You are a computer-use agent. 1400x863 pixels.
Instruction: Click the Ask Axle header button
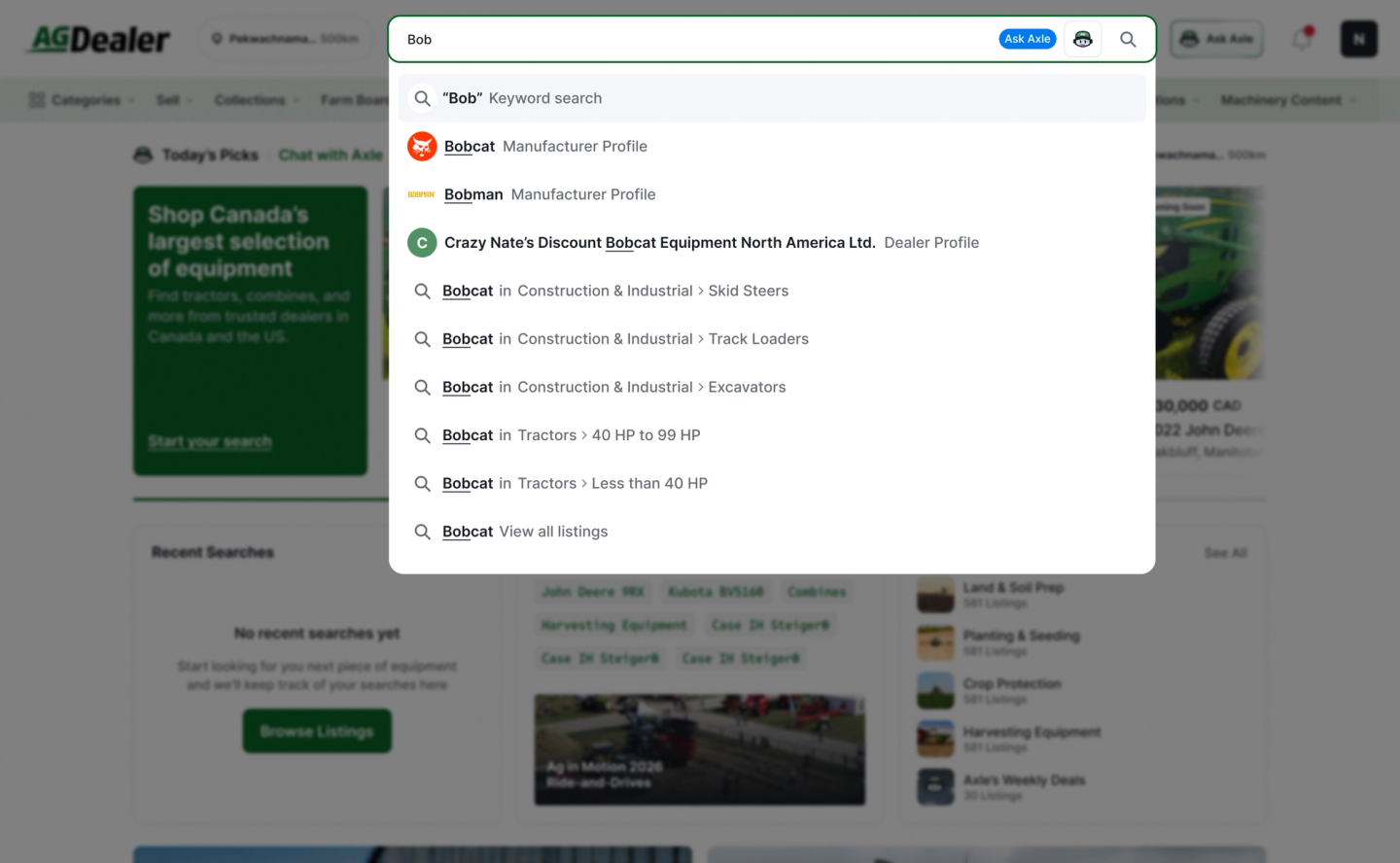point(1216,39)
